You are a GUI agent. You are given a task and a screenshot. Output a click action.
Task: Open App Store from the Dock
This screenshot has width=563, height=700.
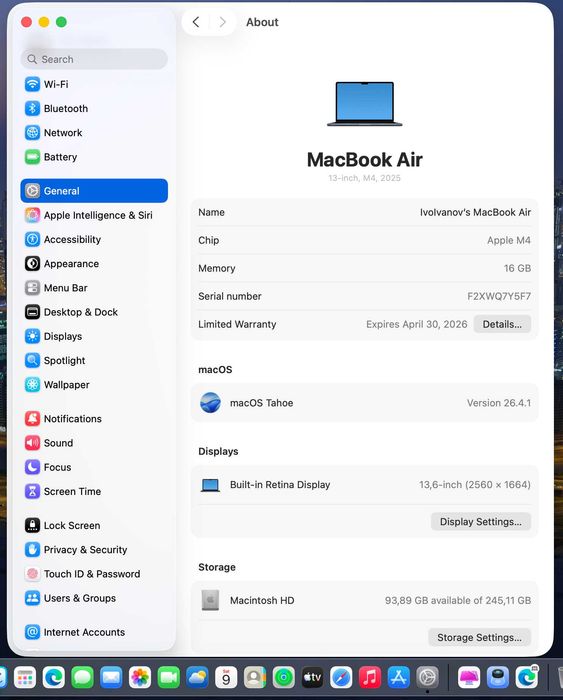coord(398,677)
